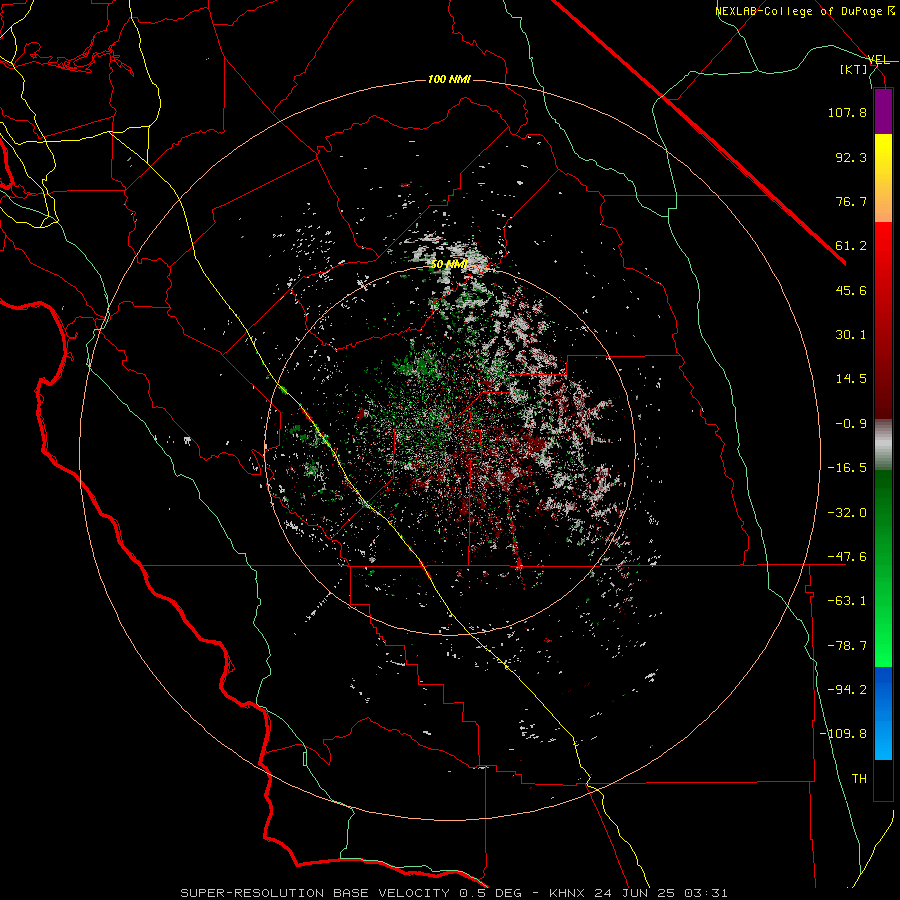
Task: Click the 76.7 velocity scale value
Action: click(x=851, y=201)
